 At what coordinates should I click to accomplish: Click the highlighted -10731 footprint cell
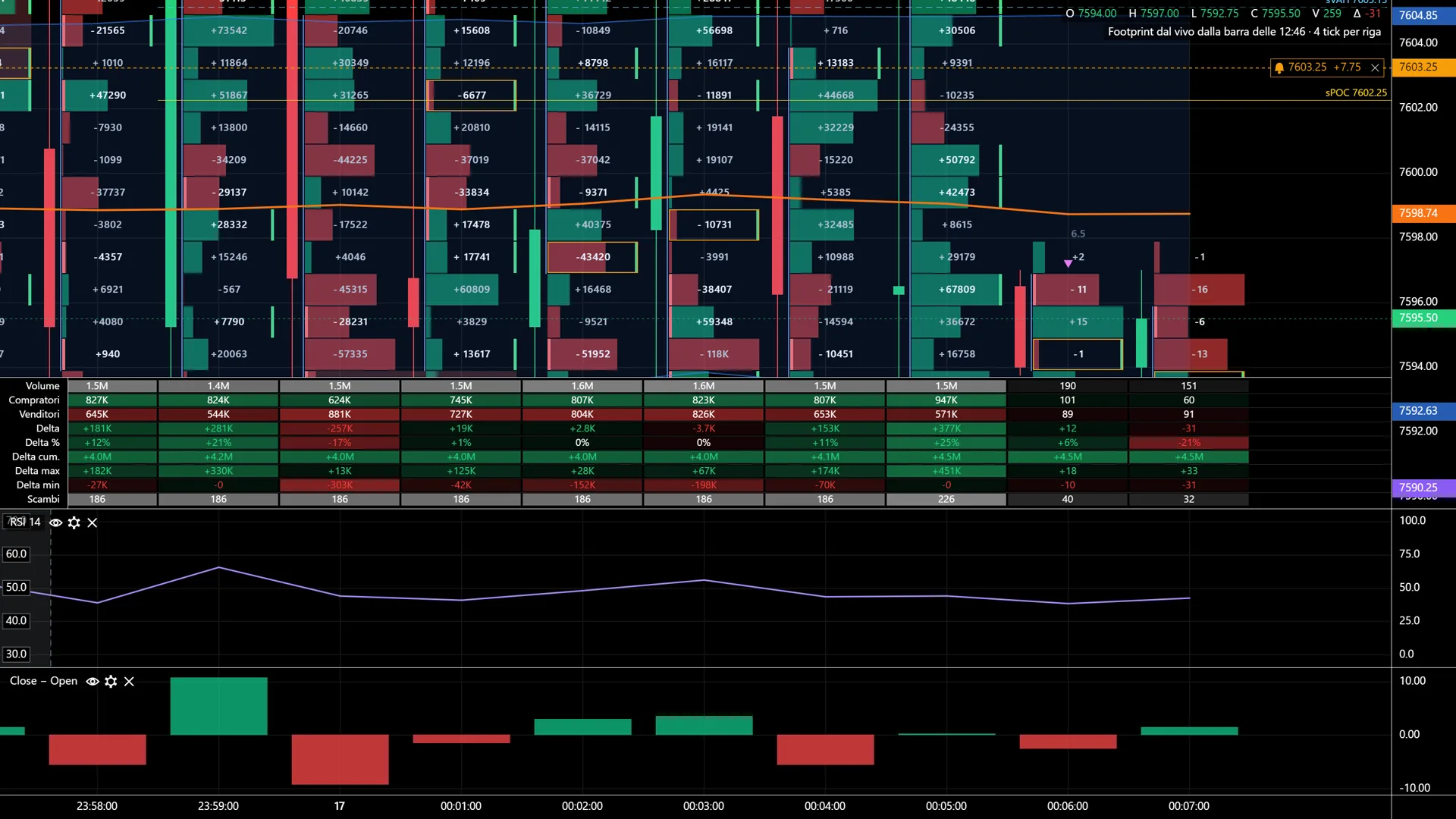click(714, 225)
